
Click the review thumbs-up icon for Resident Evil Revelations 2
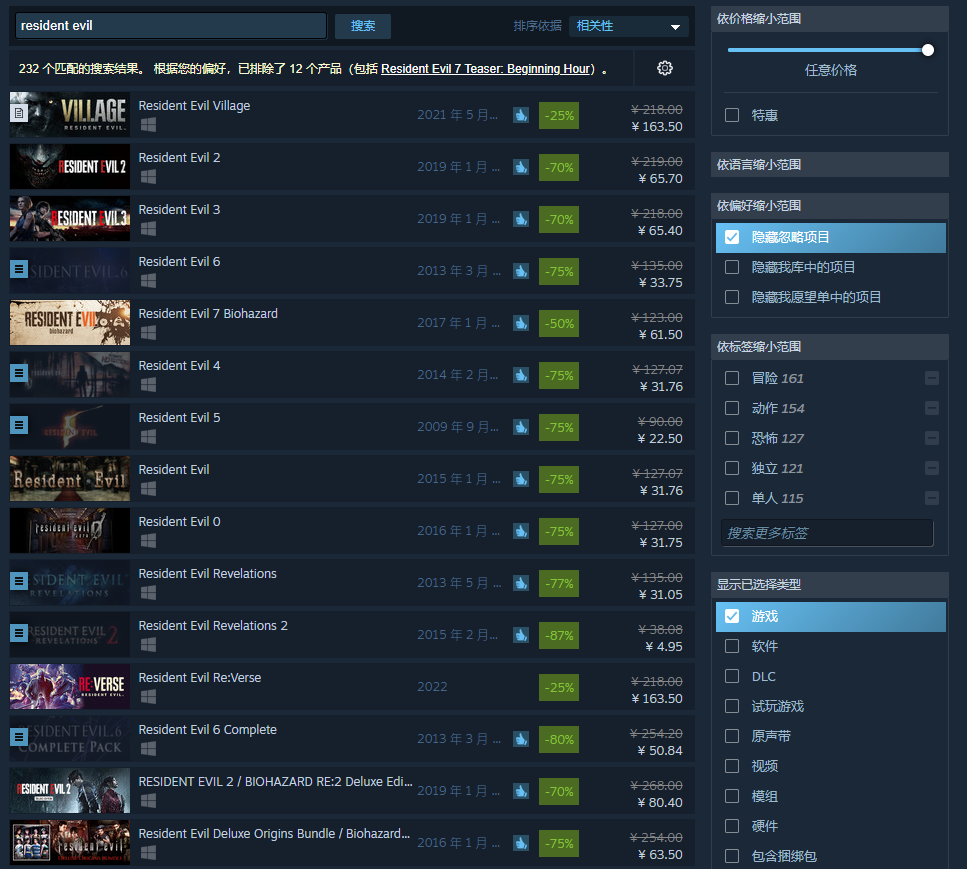[x=521, y=635]
